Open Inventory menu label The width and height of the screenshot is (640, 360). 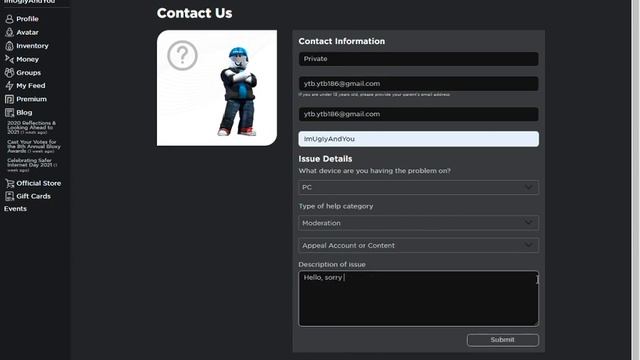point(32,46)
